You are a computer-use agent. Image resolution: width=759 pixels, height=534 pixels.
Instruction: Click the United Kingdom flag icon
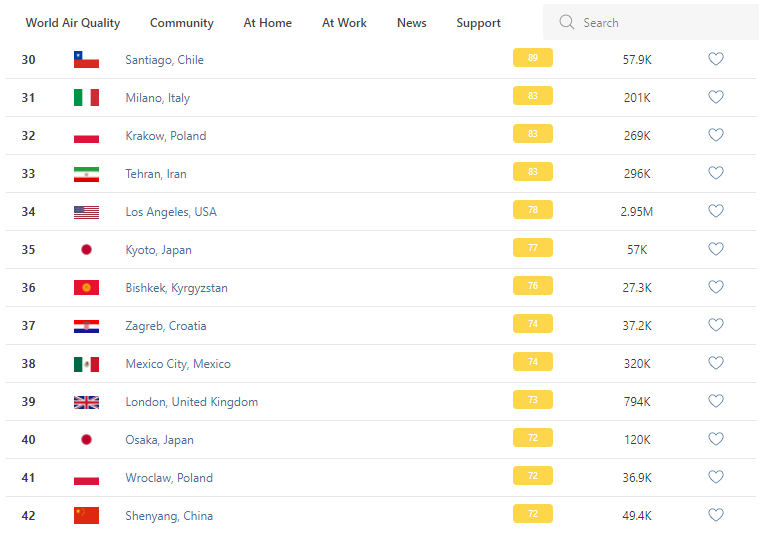(x=86, y=402)
